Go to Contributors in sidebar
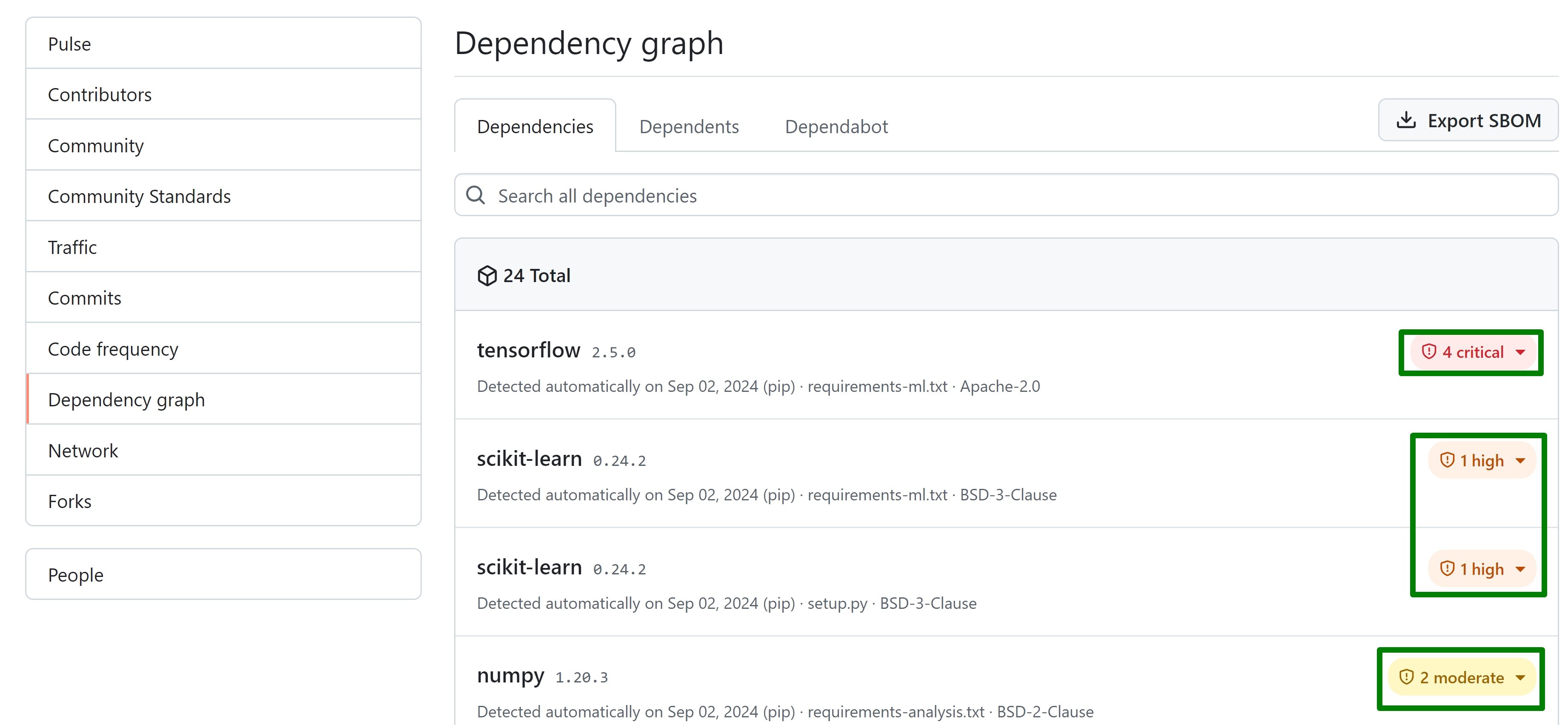 [x=223, y=94]
